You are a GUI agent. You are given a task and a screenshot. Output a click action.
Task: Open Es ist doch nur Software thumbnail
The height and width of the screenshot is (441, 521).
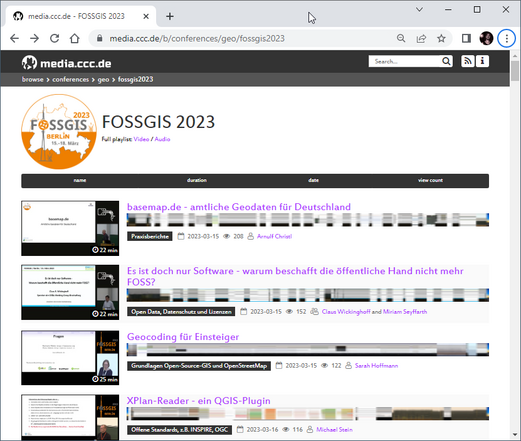pyautogui.click(x=70, y=292)
